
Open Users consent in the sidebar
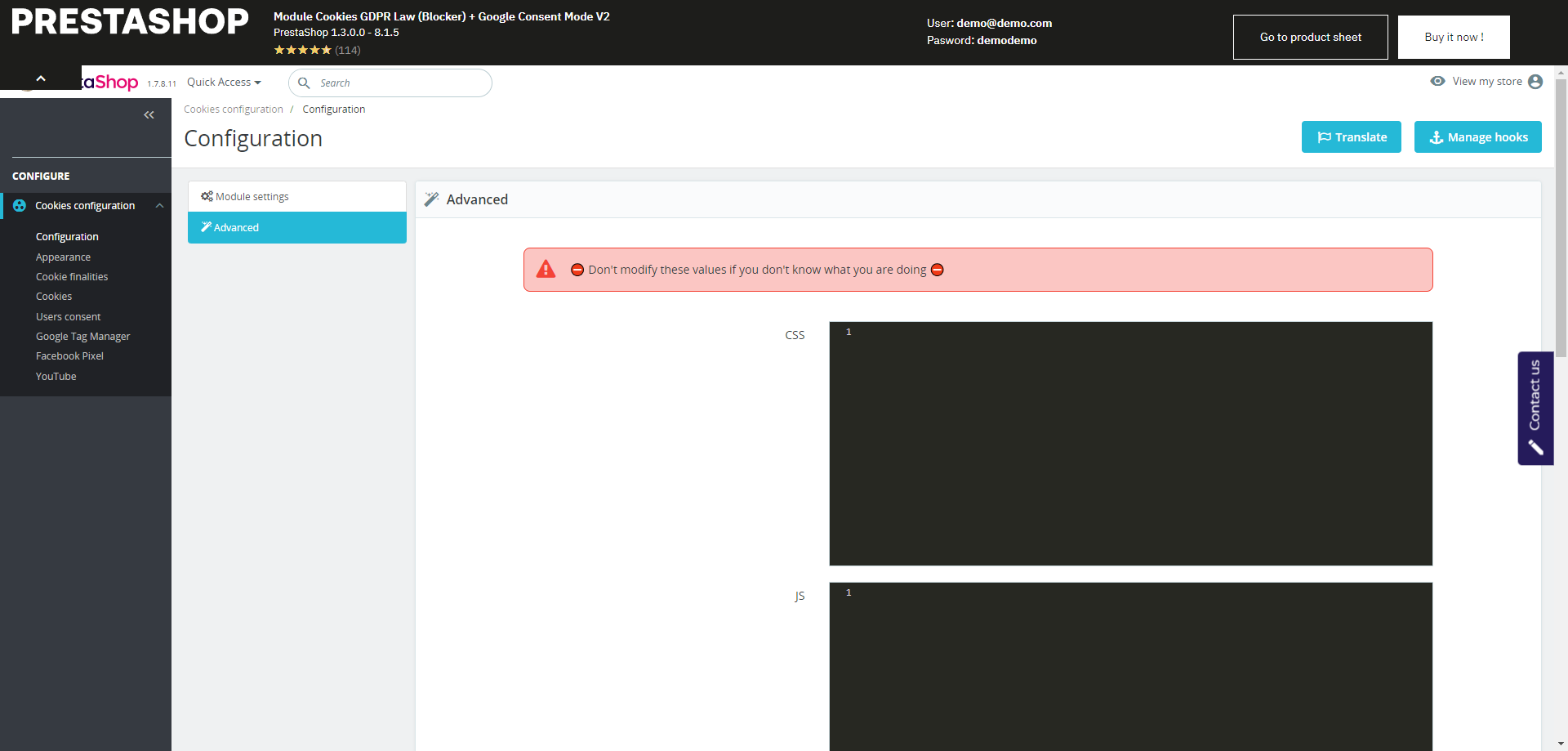(x=69, y=317)
